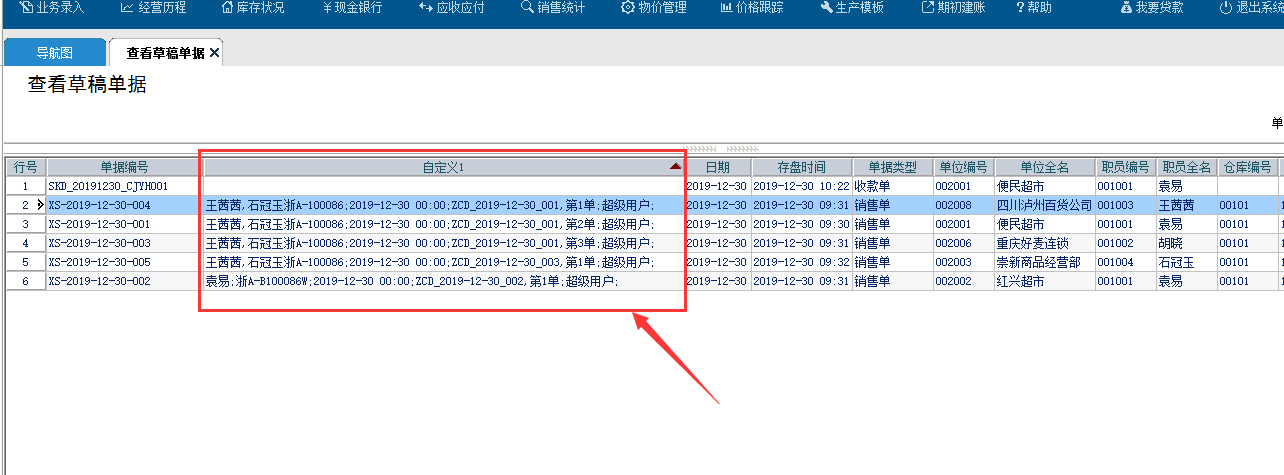
Task: Select the draft XS-2019-12-30-004
Action: click(124, 205)
